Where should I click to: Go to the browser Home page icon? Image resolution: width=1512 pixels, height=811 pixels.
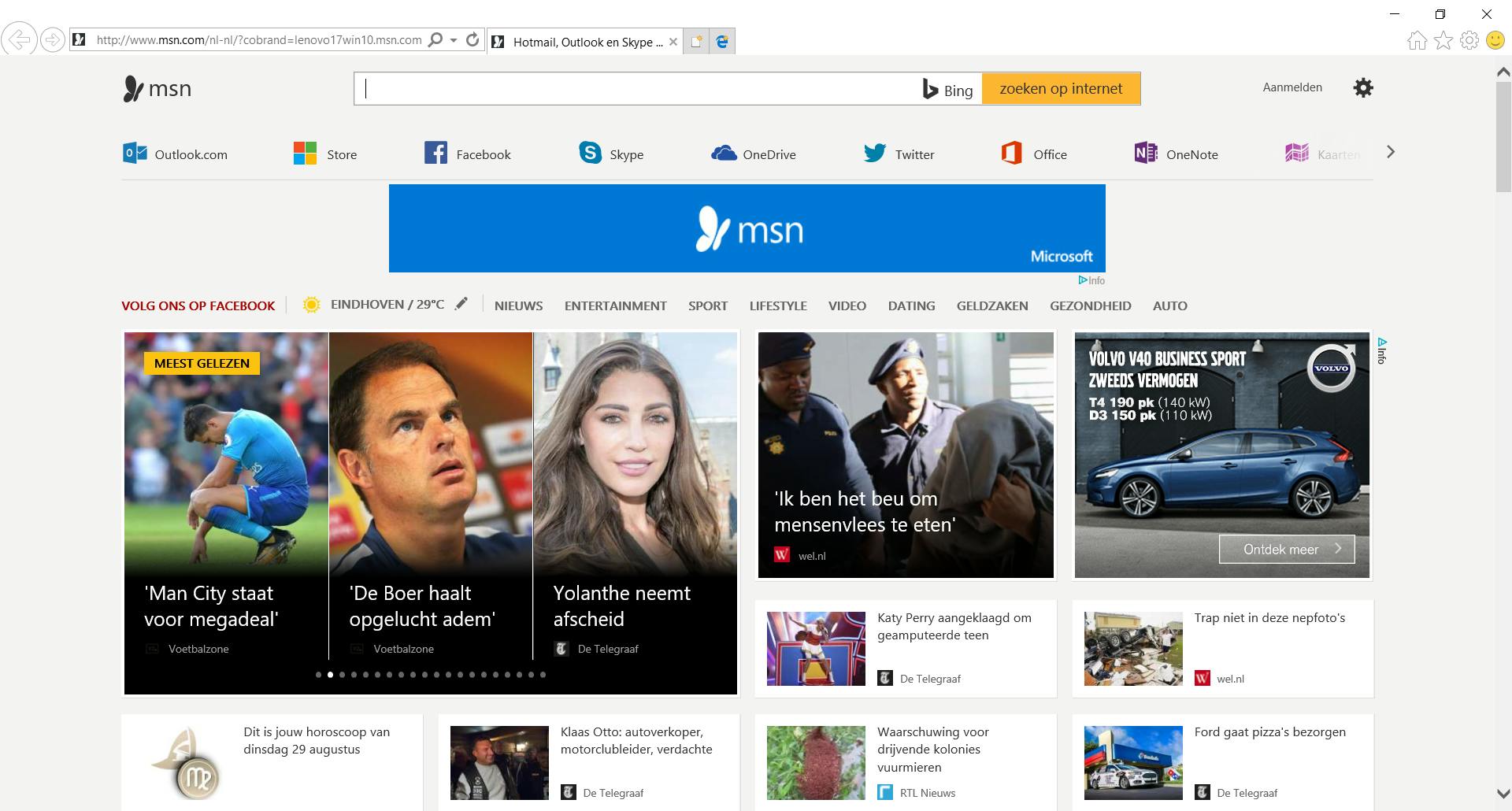pos(1417,40)
